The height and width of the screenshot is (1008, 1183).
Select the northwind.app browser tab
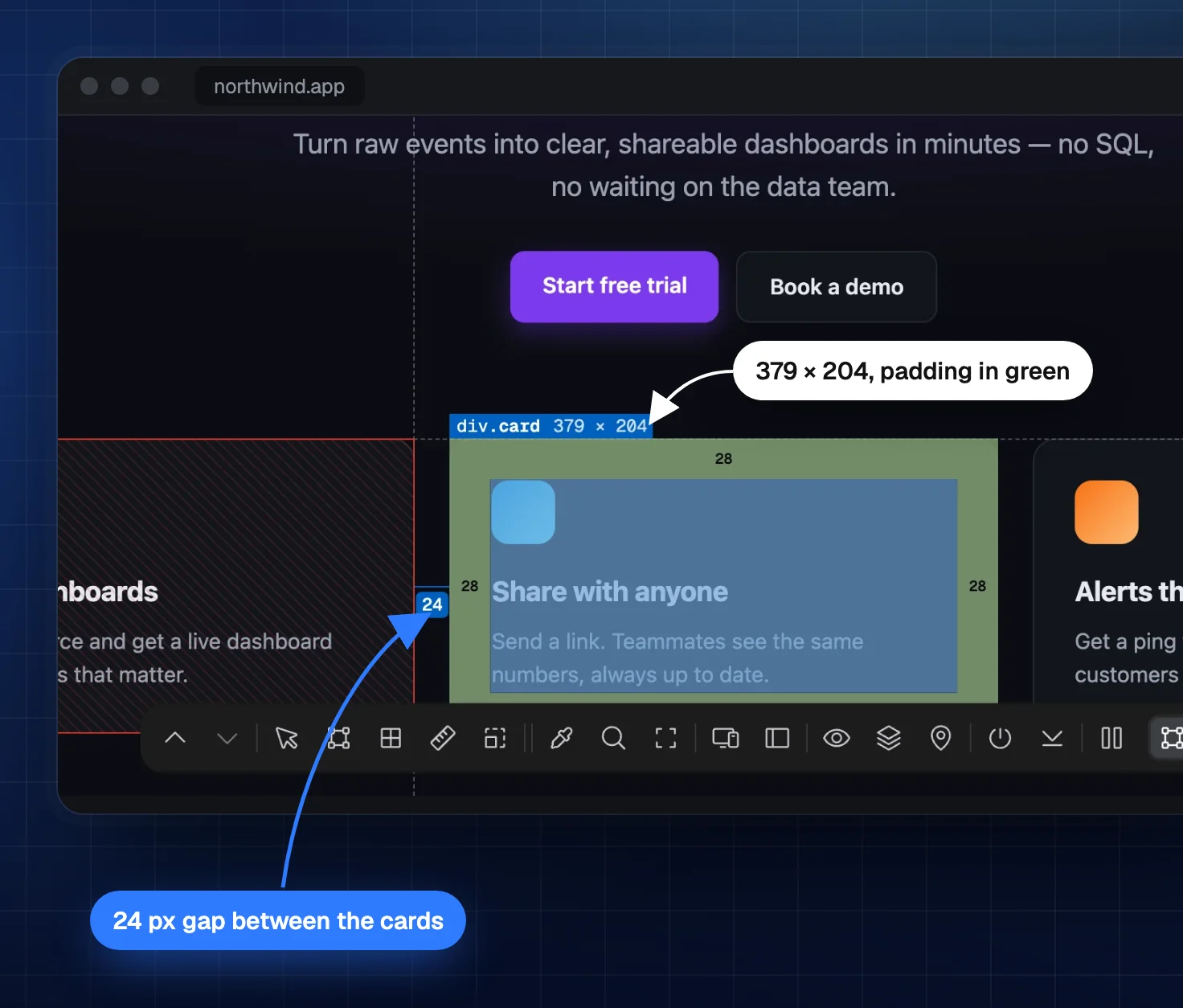[279, 86]
